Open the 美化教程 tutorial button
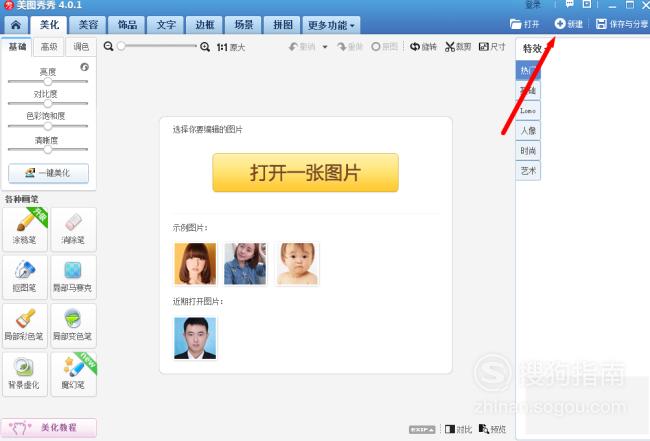 [49, 428]
